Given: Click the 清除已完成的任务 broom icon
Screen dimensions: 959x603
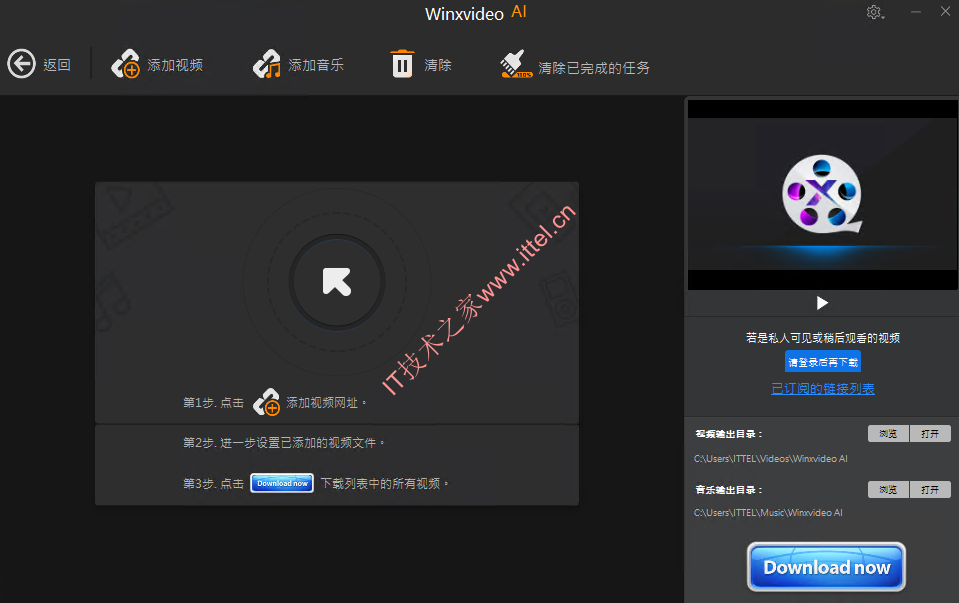Looking at the screenshot, I should click(515, 64).
